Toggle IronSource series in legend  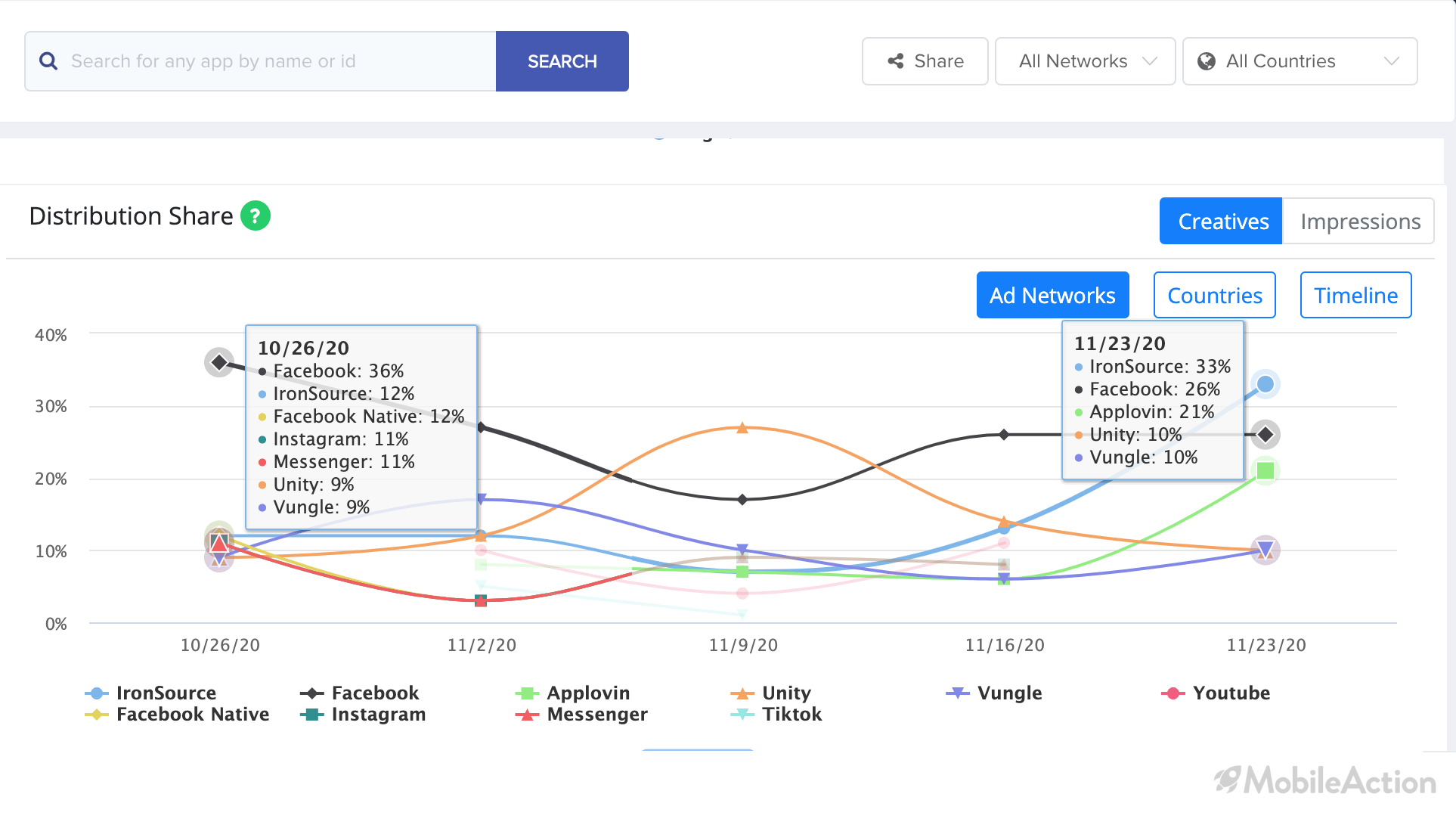pos(150,693)
